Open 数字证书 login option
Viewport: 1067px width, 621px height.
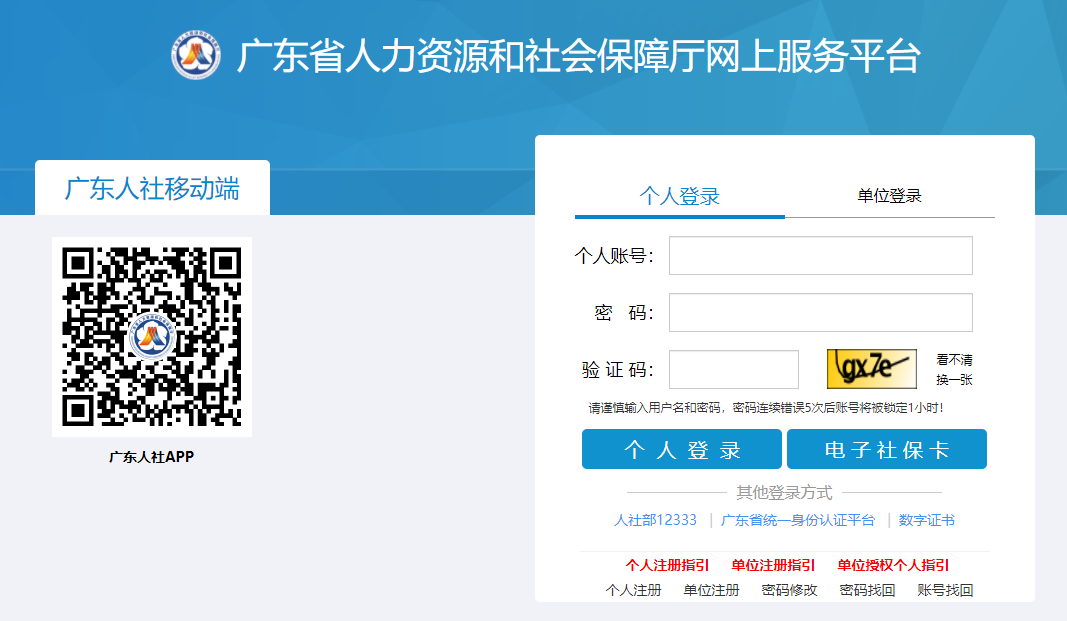(928, 520)
